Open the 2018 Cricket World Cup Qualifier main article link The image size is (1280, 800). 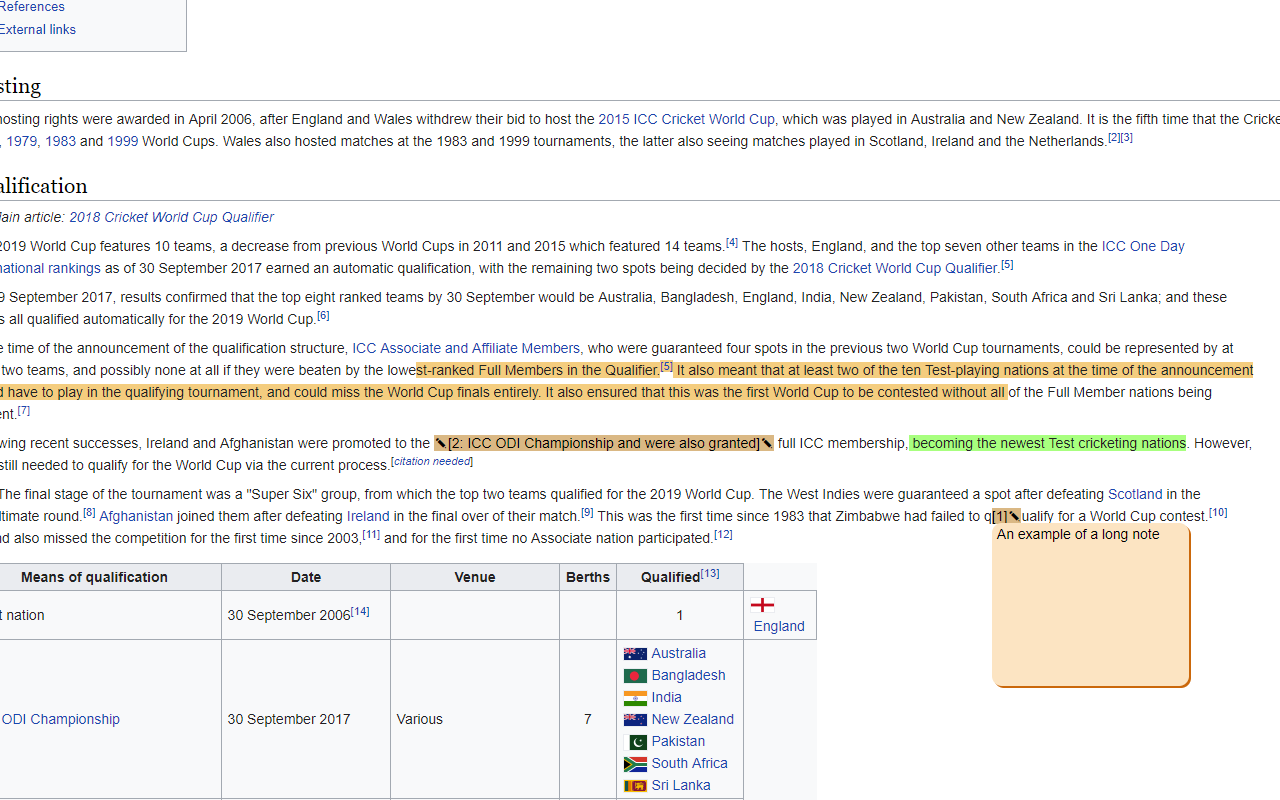pos(171,217)
